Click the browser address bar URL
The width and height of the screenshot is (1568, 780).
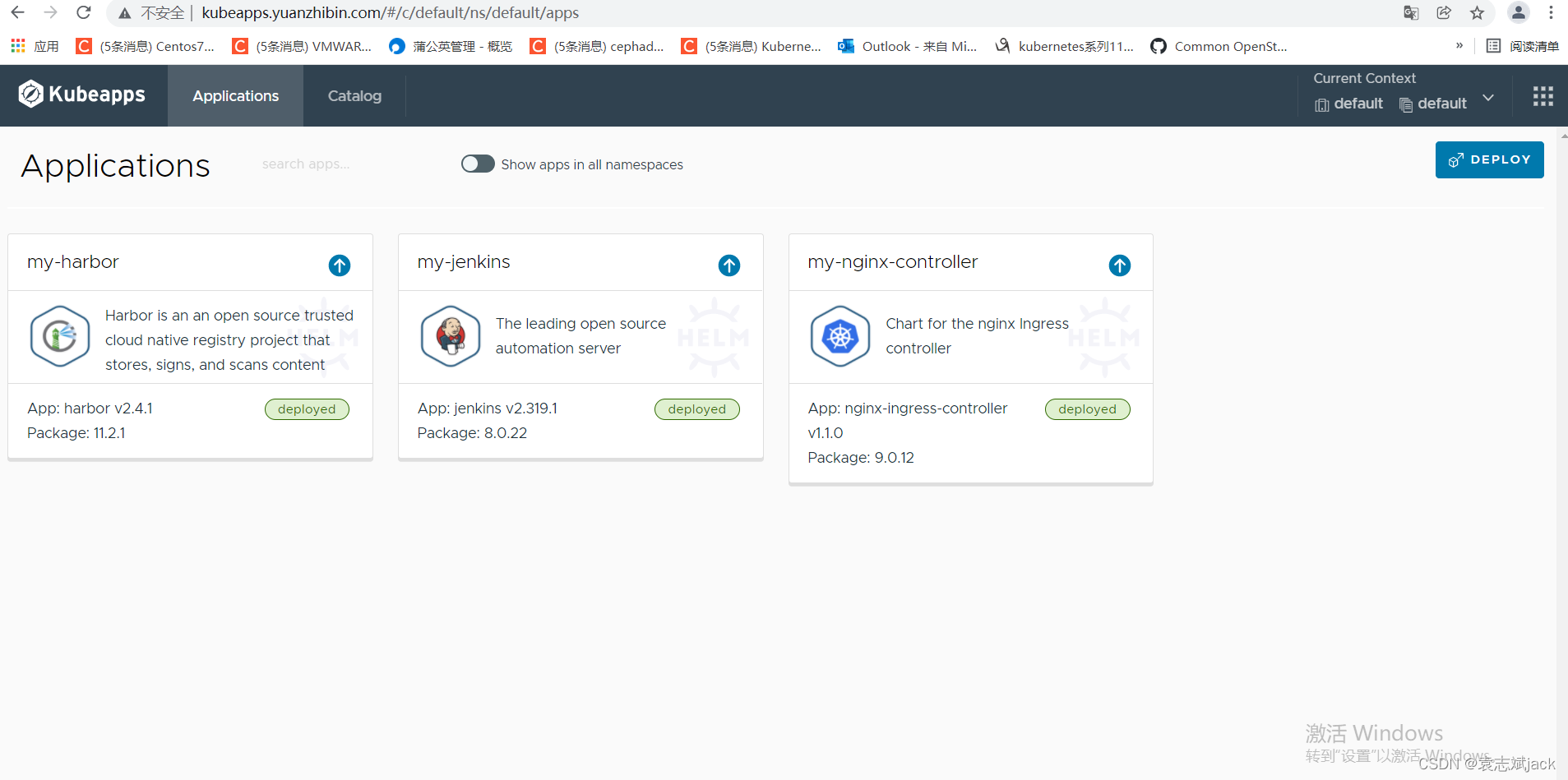[x=390, y=13]
